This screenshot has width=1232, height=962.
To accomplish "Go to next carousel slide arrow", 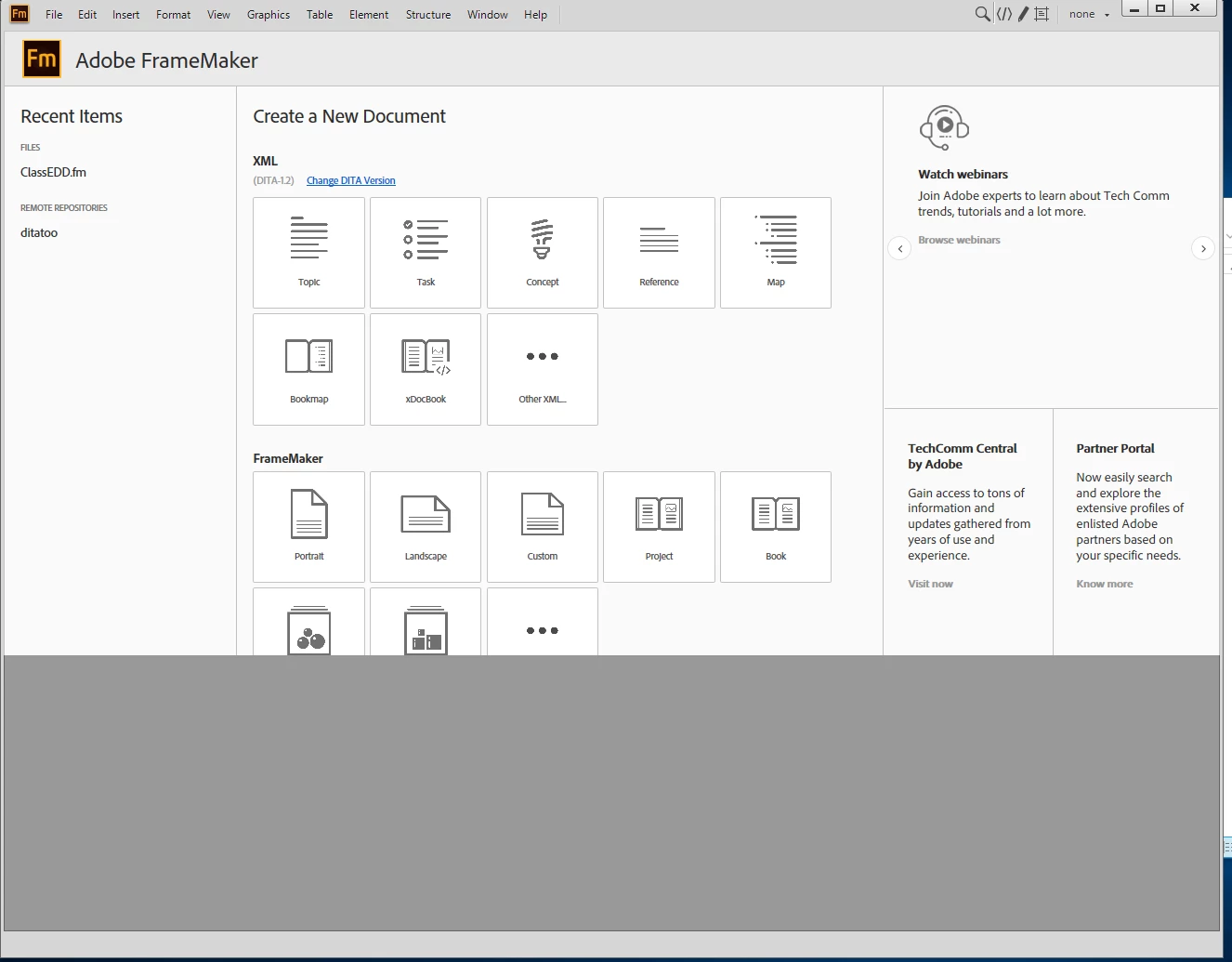I will coord(1203,248).
